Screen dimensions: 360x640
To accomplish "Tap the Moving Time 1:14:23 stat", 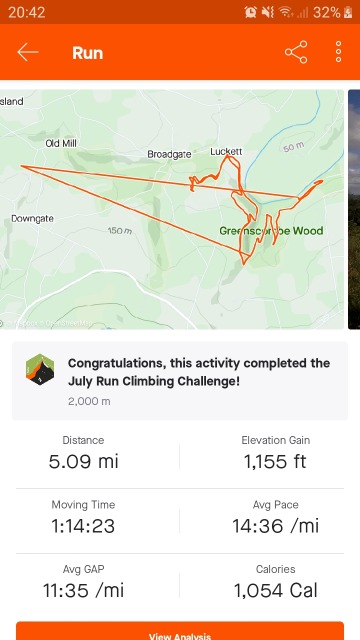I will [x=83, y=518].
